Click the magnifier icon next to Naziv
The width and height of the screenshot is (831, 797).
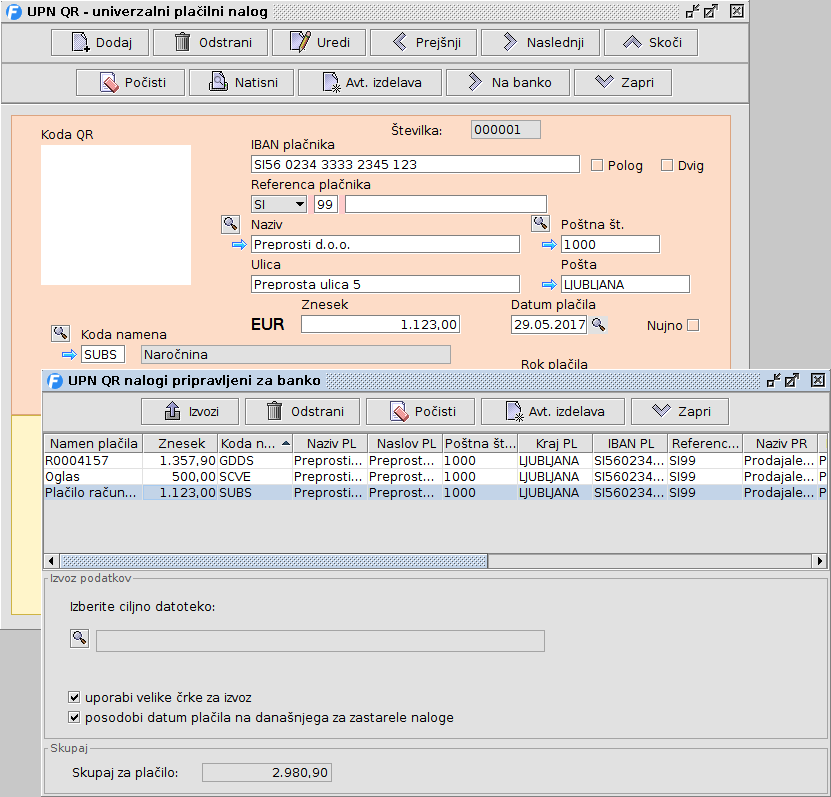pyautogui.click(x=230, y=223)
